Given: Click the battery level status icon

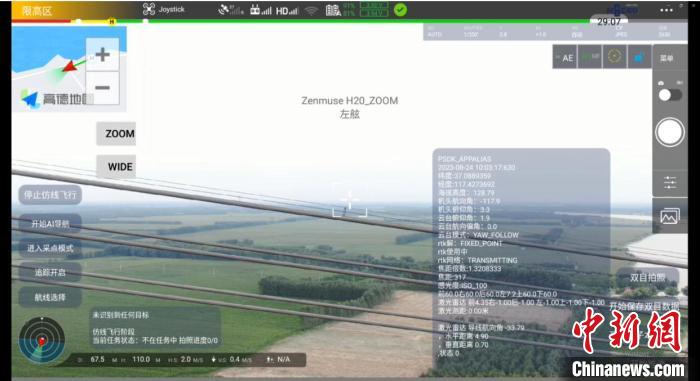Looking at the screenshot, I should coord(333,10).
